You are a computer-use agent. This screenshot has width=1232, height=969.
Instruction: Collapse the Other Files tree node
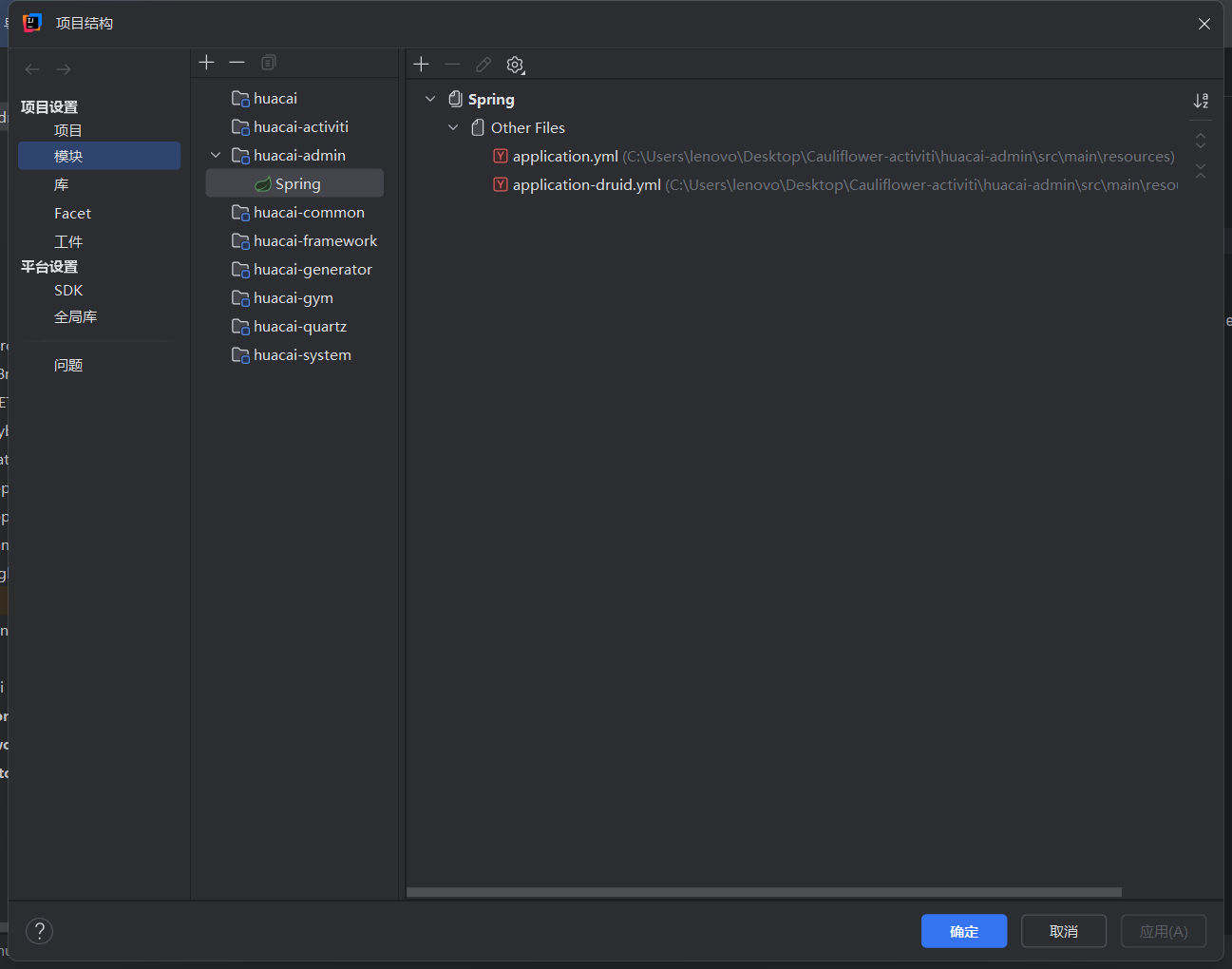click(x=453, y=127)
